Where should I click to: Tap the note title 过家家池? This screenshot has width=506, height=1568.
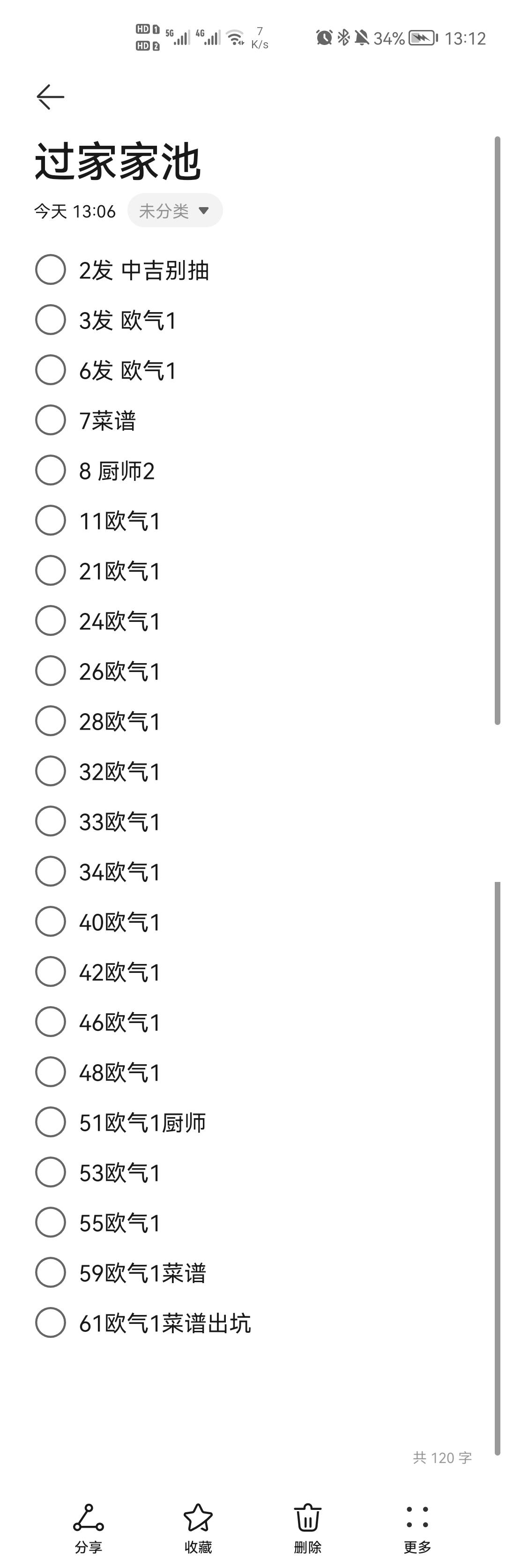click(x=118, y=161)
